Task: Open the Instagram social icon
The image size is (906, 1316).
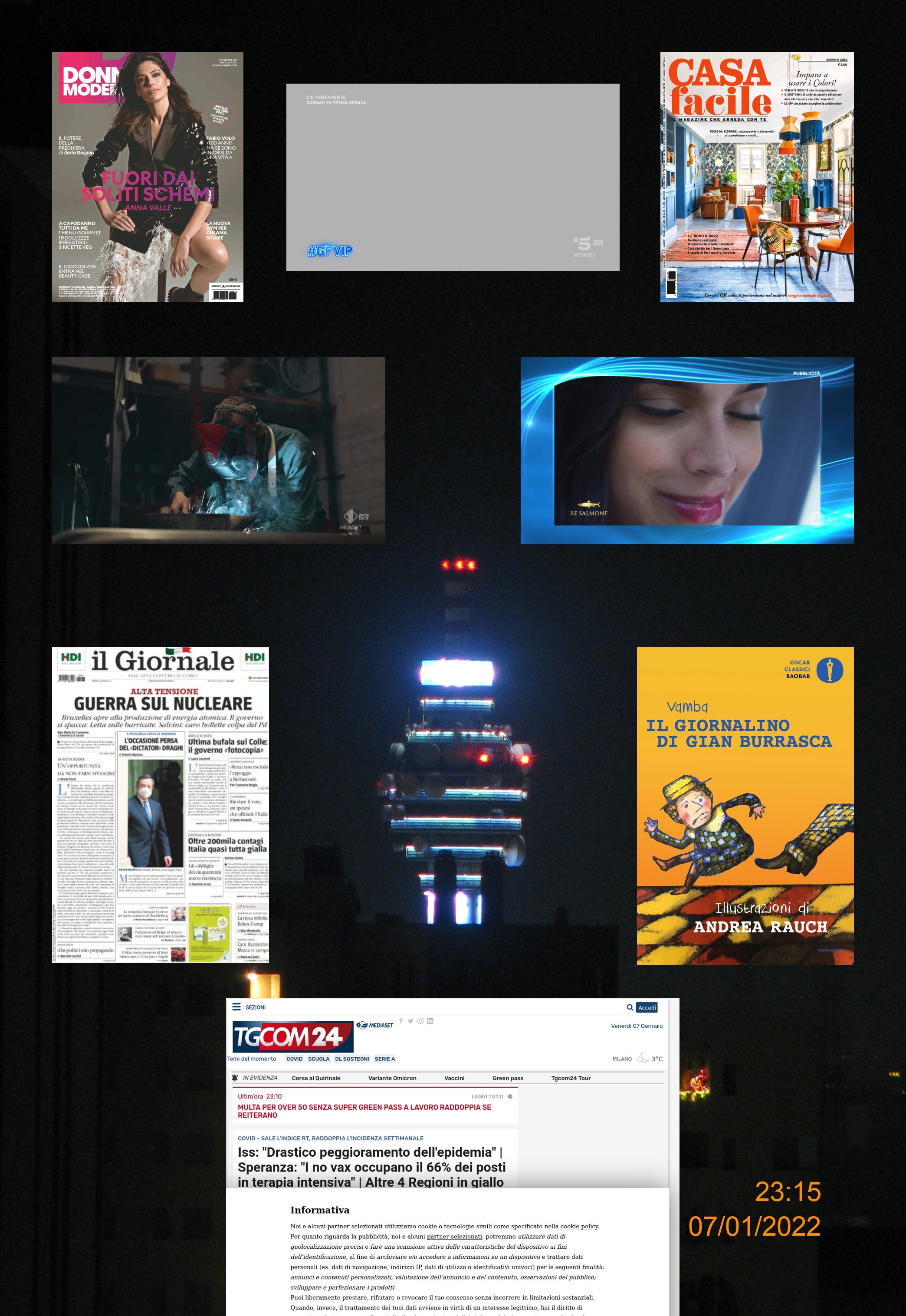Action: (x=420, y=1021)
